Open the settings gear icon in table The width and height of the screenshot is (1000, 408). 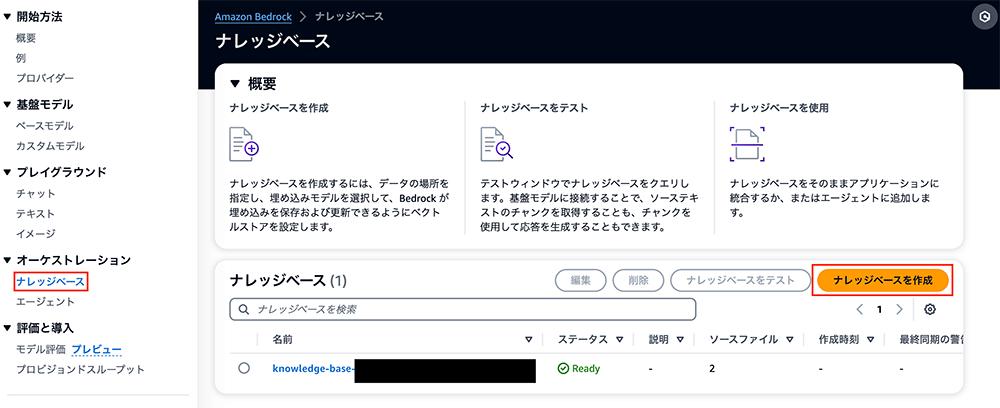coord(930,309)
